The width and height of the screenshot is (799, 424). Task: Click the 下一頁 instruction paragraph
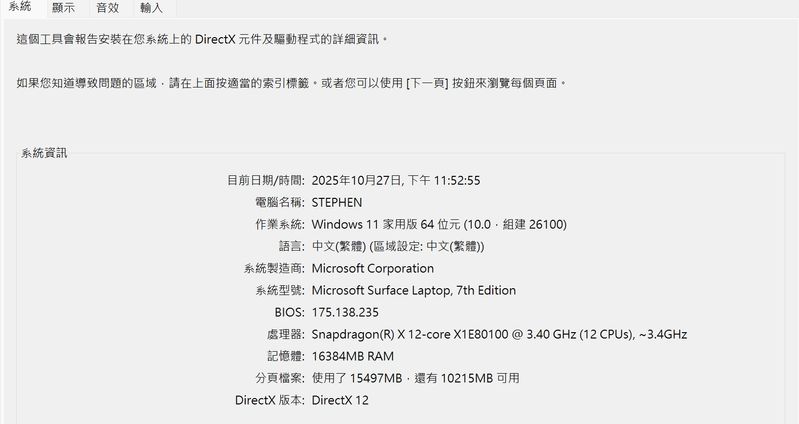tap(291, 82)
